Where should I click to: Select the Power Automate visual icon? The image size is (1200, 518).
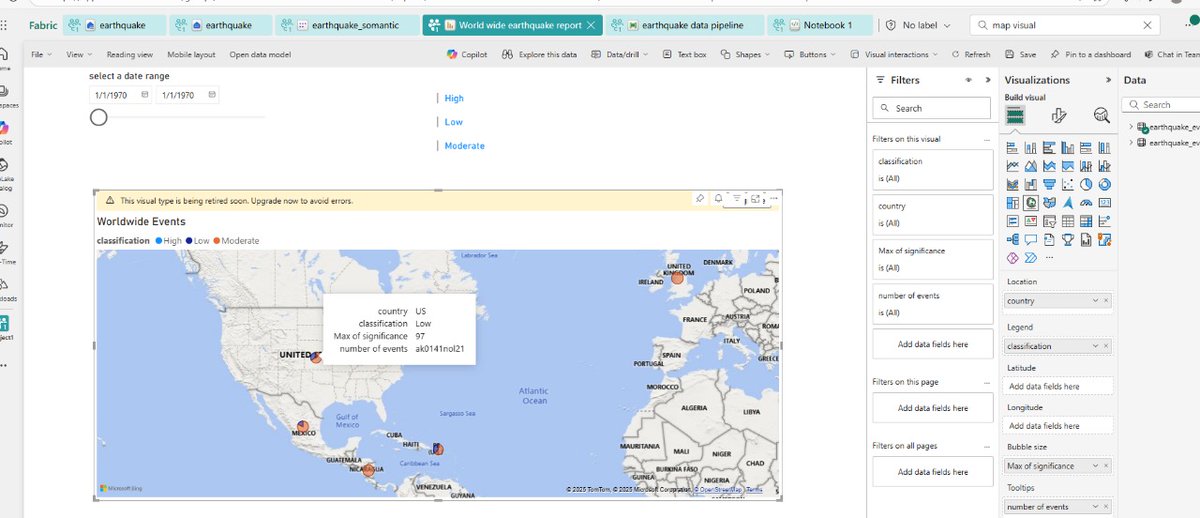[x=1031, y=258]
